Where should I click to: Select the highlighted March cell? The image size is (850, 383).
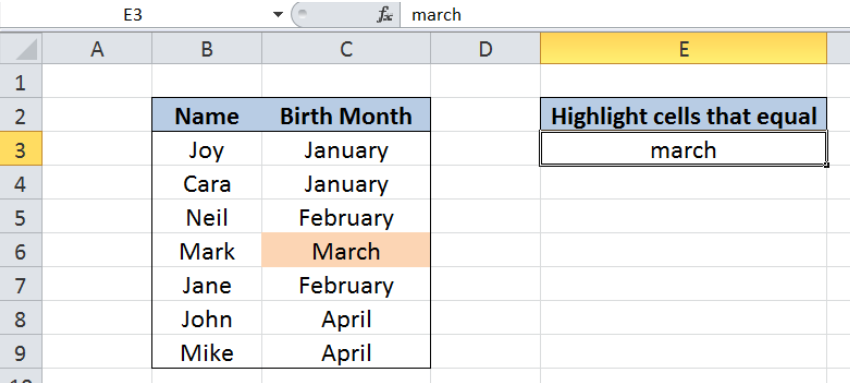click(346, 251)
